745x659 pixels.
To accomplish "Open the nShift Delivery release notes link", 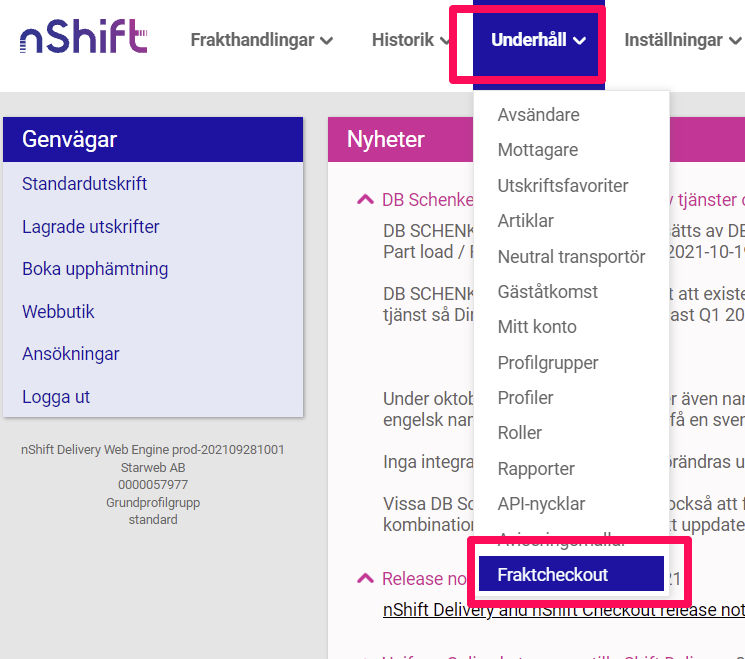I will pos(564,610).
